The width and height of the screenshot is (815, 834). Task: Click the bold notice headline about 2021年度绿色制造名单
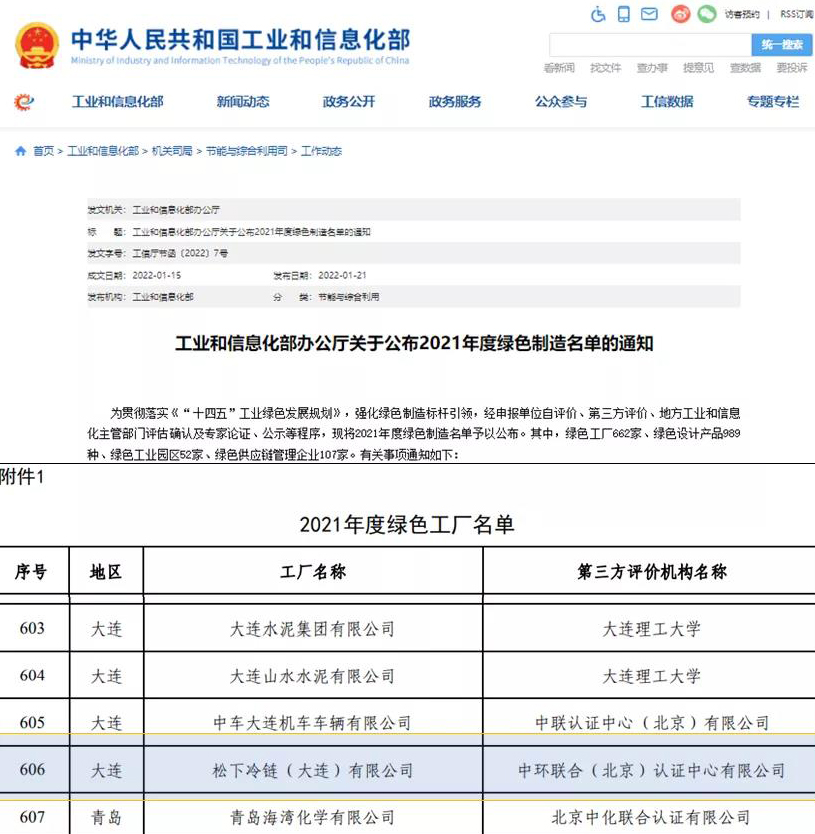click(x=414, y=343)
